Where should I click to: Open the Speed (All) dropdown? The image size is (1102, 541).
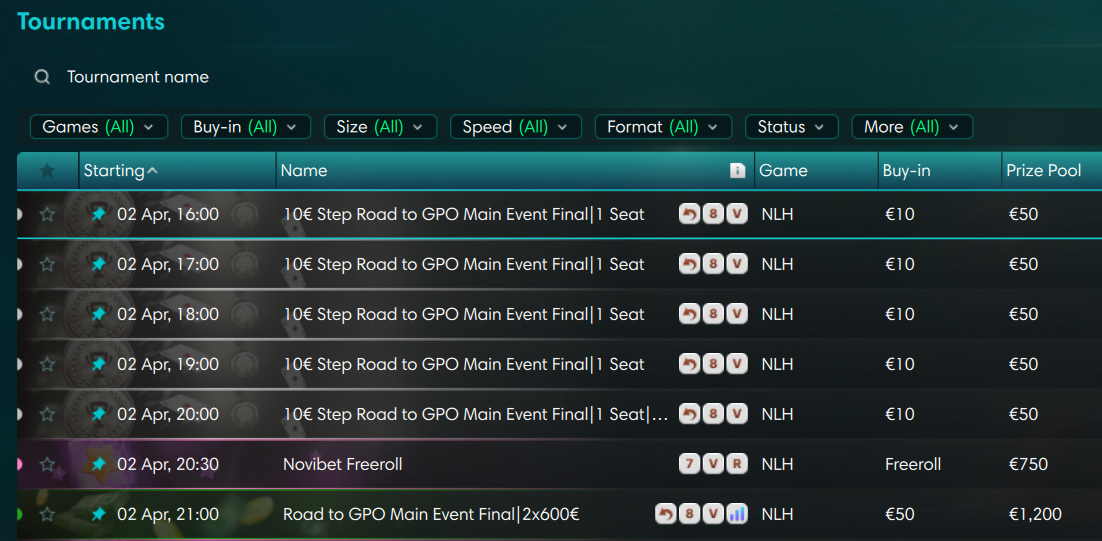515,127
